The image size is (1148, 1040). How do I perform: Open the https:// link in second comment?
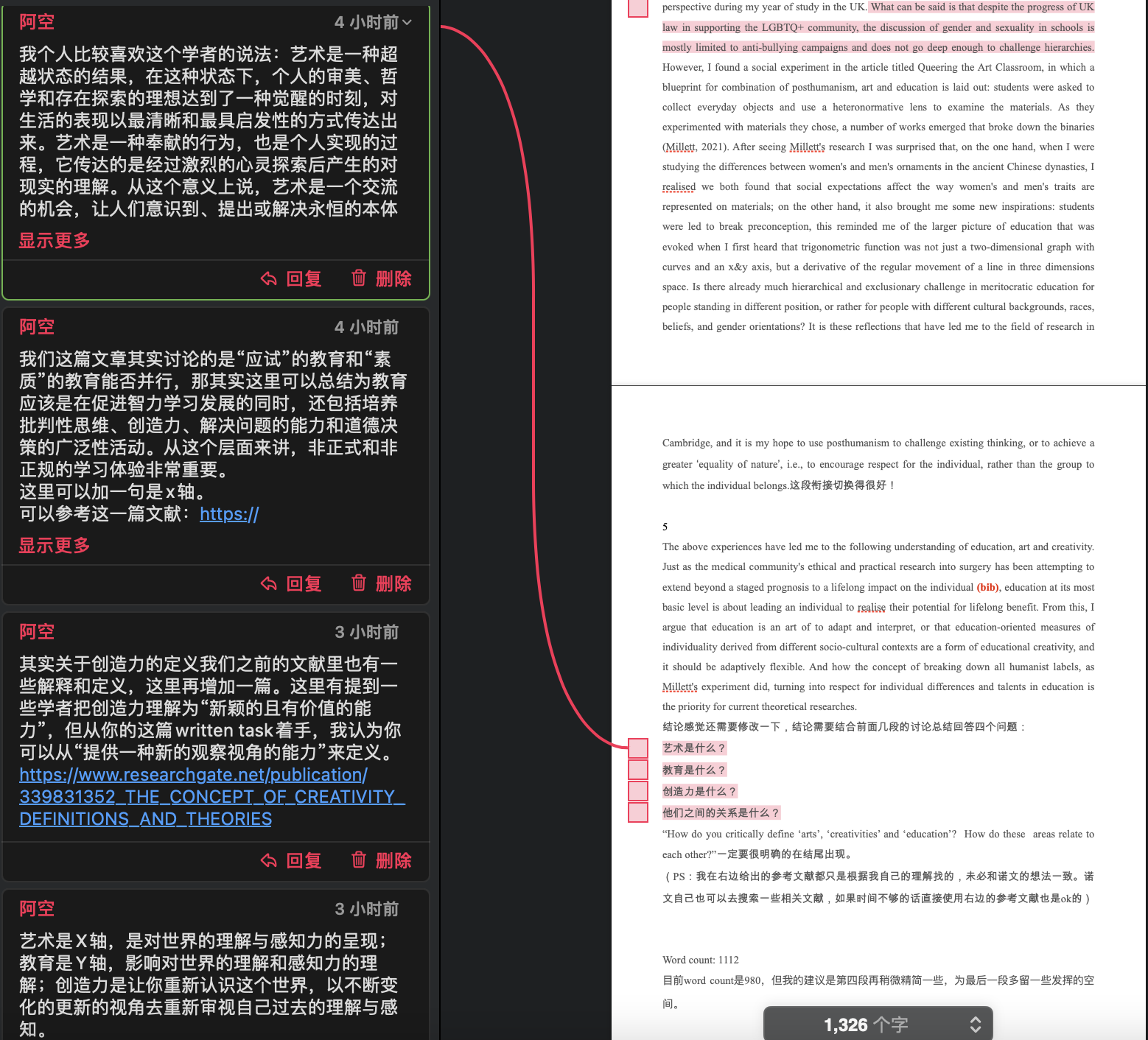tap(229, 514)
